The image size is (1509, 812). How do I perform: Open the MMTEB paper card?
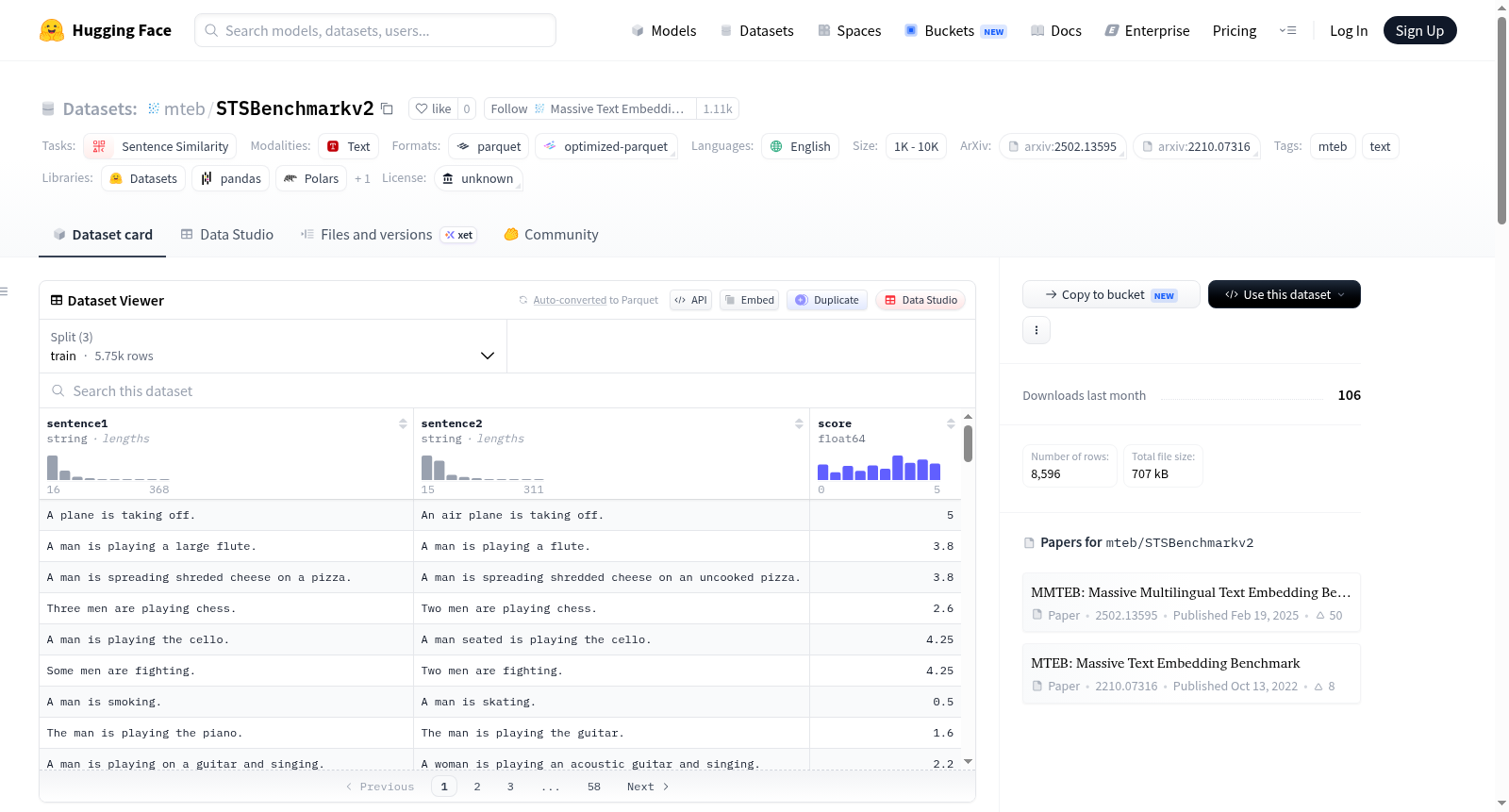click(x=1191, y=603)
